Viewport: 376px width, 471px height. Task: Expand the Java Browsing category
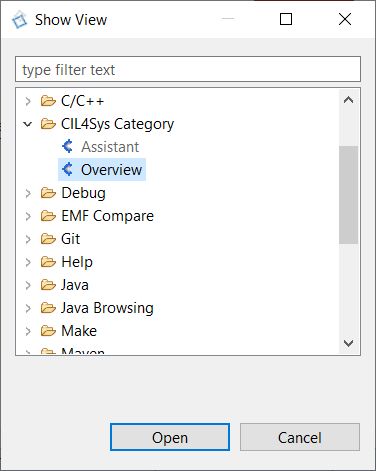[28, 308]
